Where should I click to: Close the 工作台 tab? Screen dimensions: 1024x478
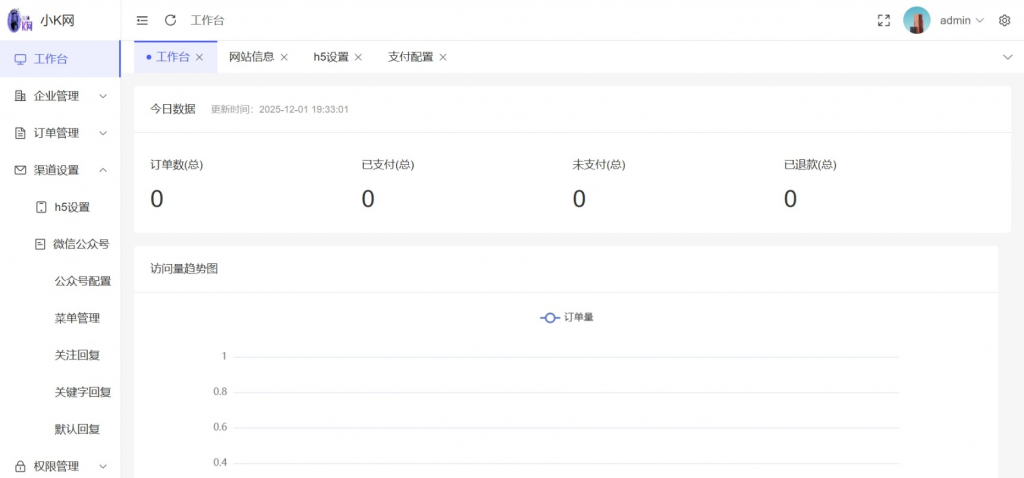[x=200, y=57]
